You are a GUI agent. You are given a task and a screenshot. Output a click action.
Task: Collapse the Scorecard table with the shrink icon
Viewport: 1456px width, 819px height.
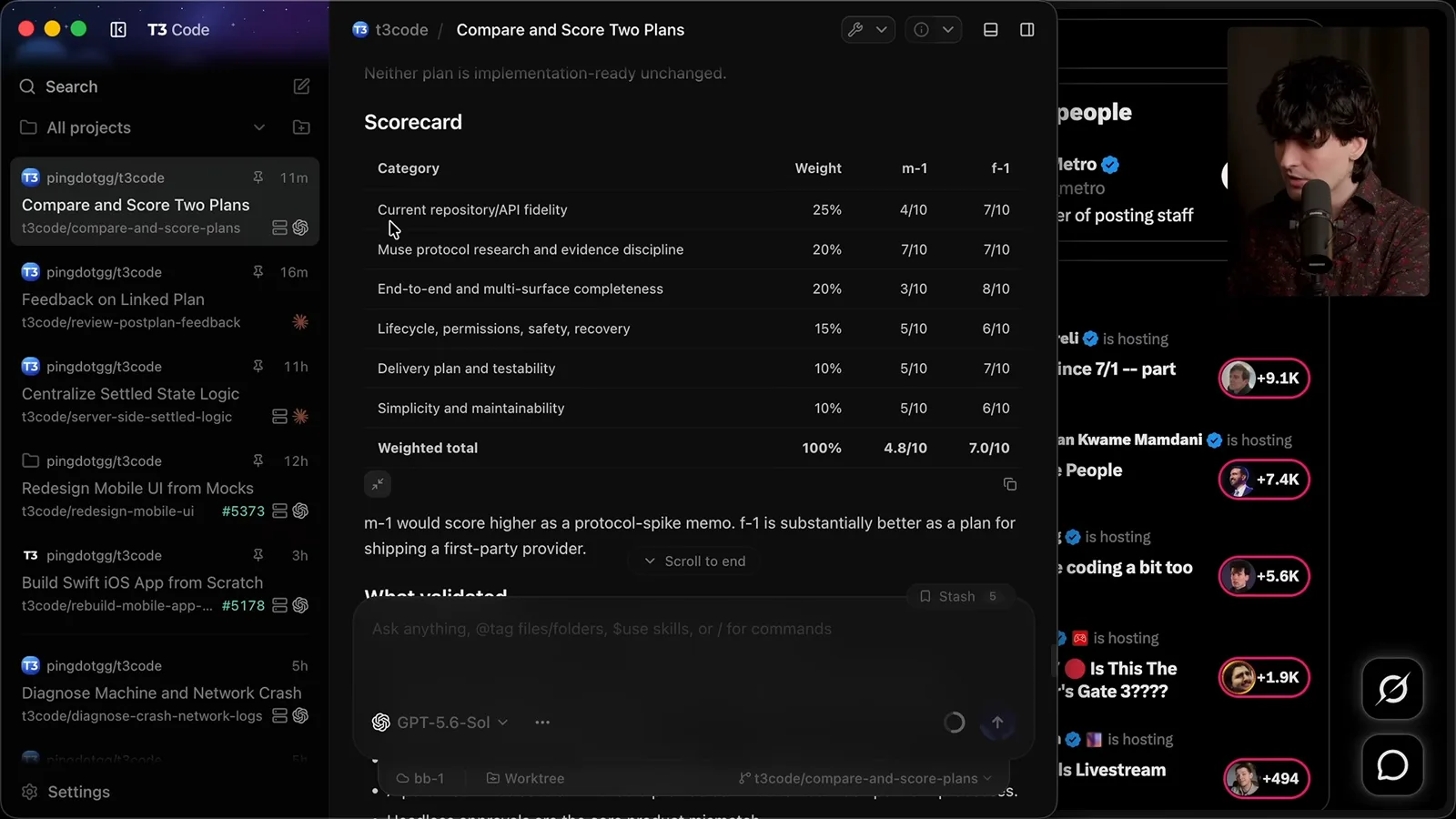pyautogui.click(x=378, y=484)
